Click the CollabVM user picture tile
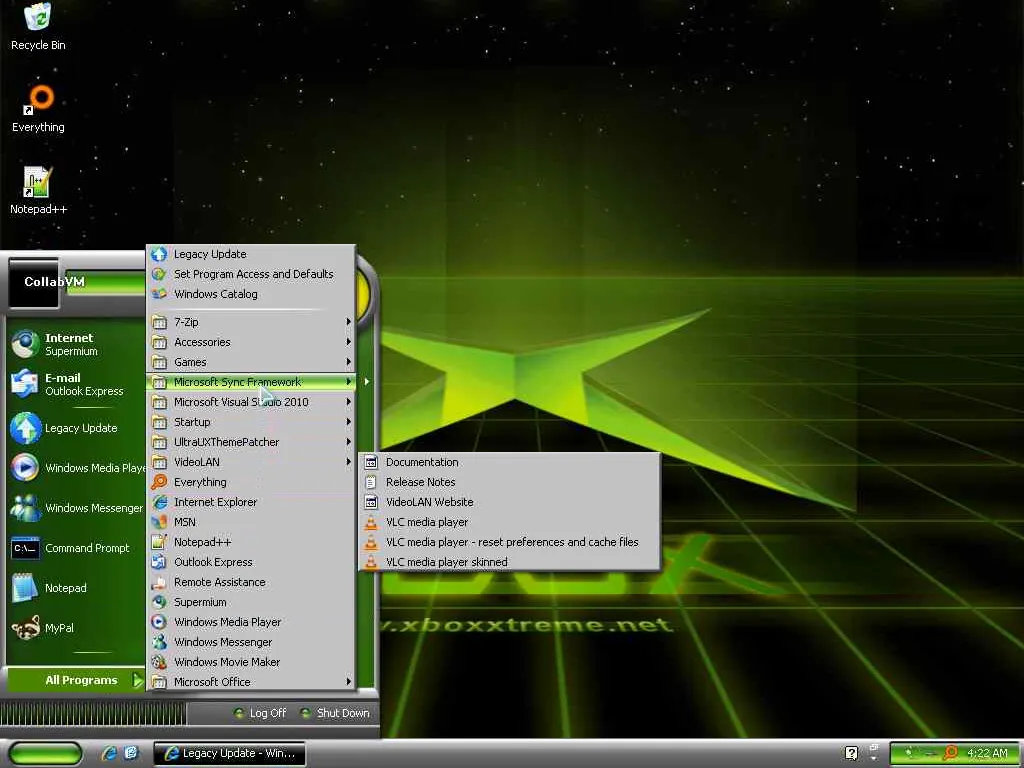Viewport: 1024px width, 768px height. coord(34,283)
